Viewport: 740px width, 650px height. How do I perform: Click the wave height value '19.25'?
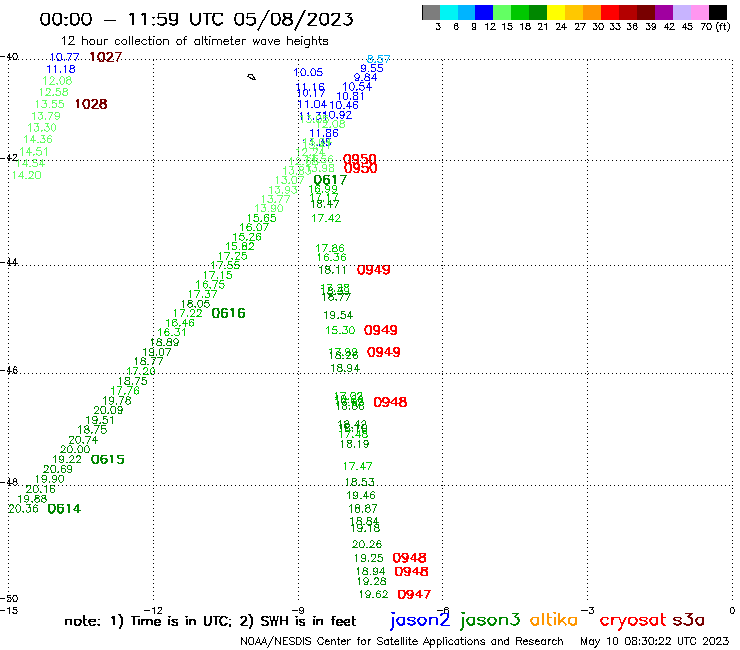click(369, 558)
